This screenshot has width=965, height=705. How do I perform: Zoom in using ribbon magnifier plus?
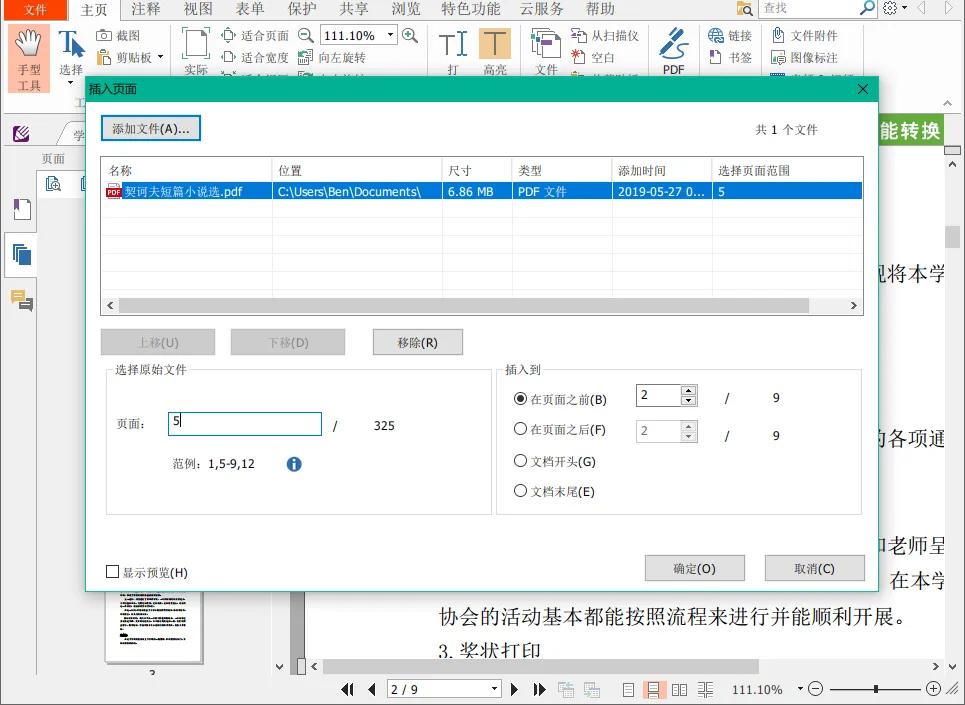(410, 36)
